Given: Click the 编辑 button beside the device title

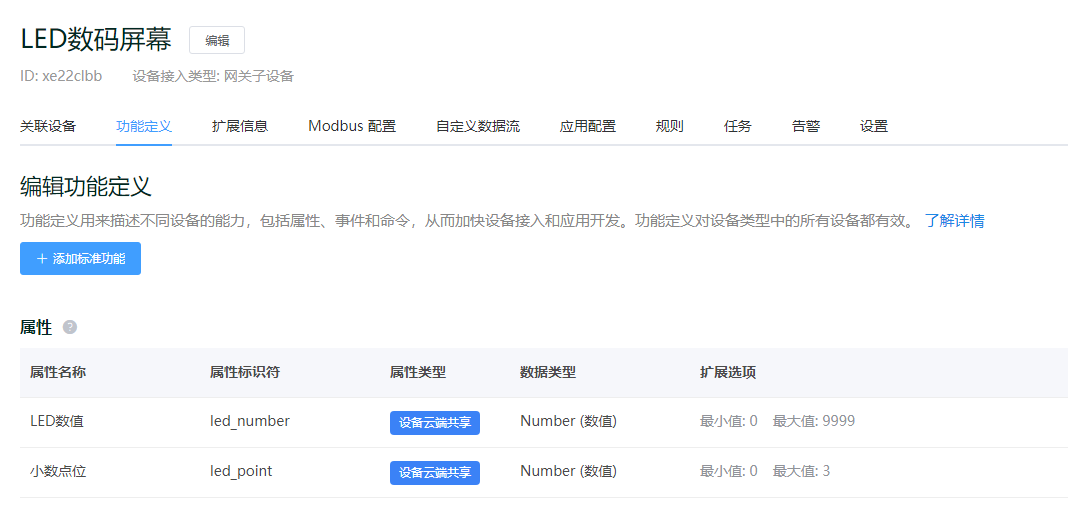Looking at the screenshot, I should [x=217, y=40].
